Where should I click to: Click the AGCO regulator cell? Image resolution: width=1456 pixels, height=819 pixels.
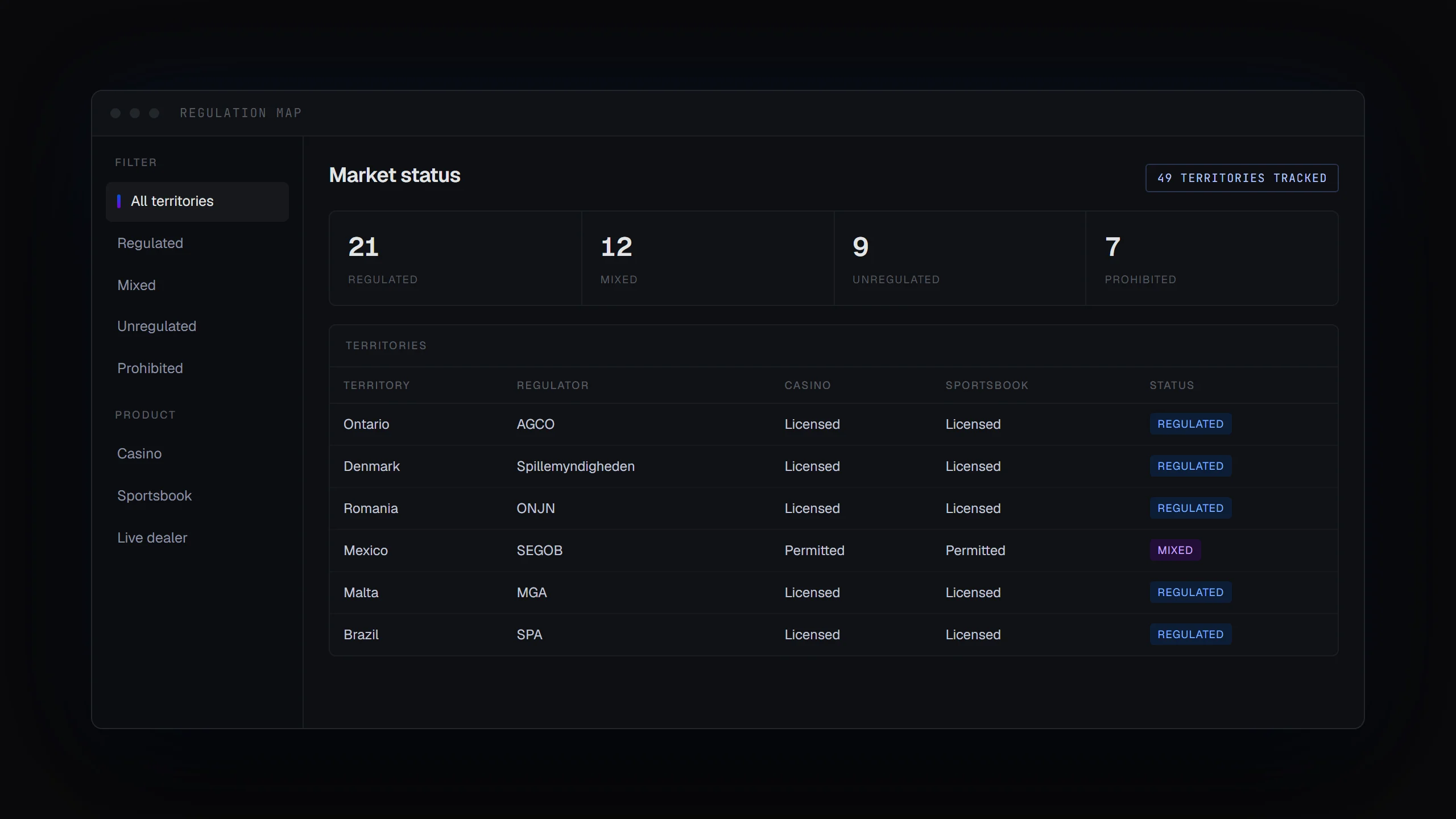[535, 424]
